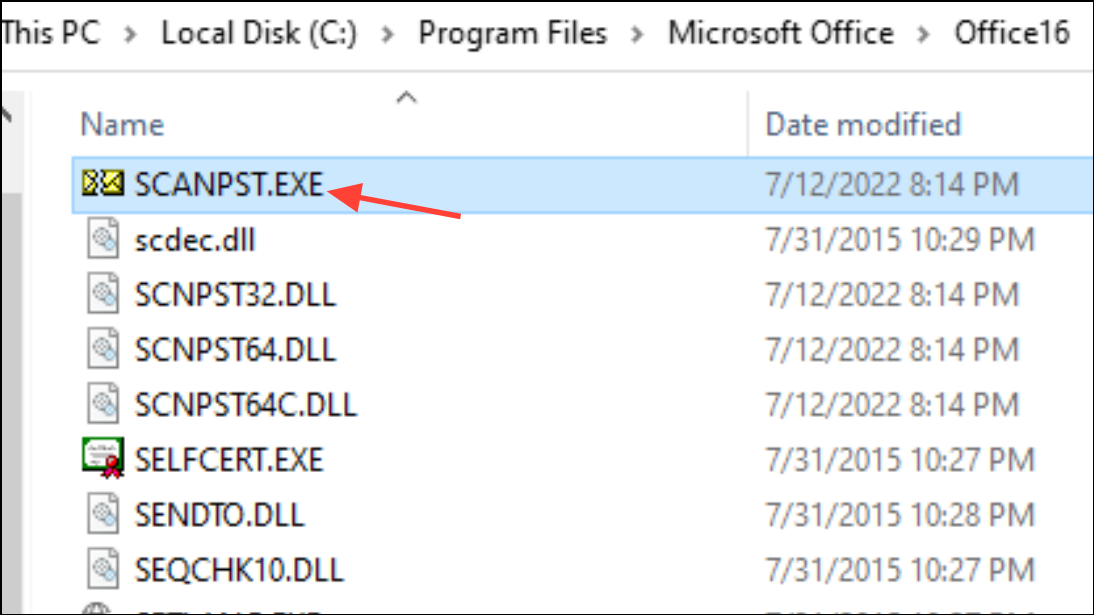Viewport: 1094px width, 615px height.
Task: Open the chevron after Microsoft Office
Action: [x=924, y=35]
